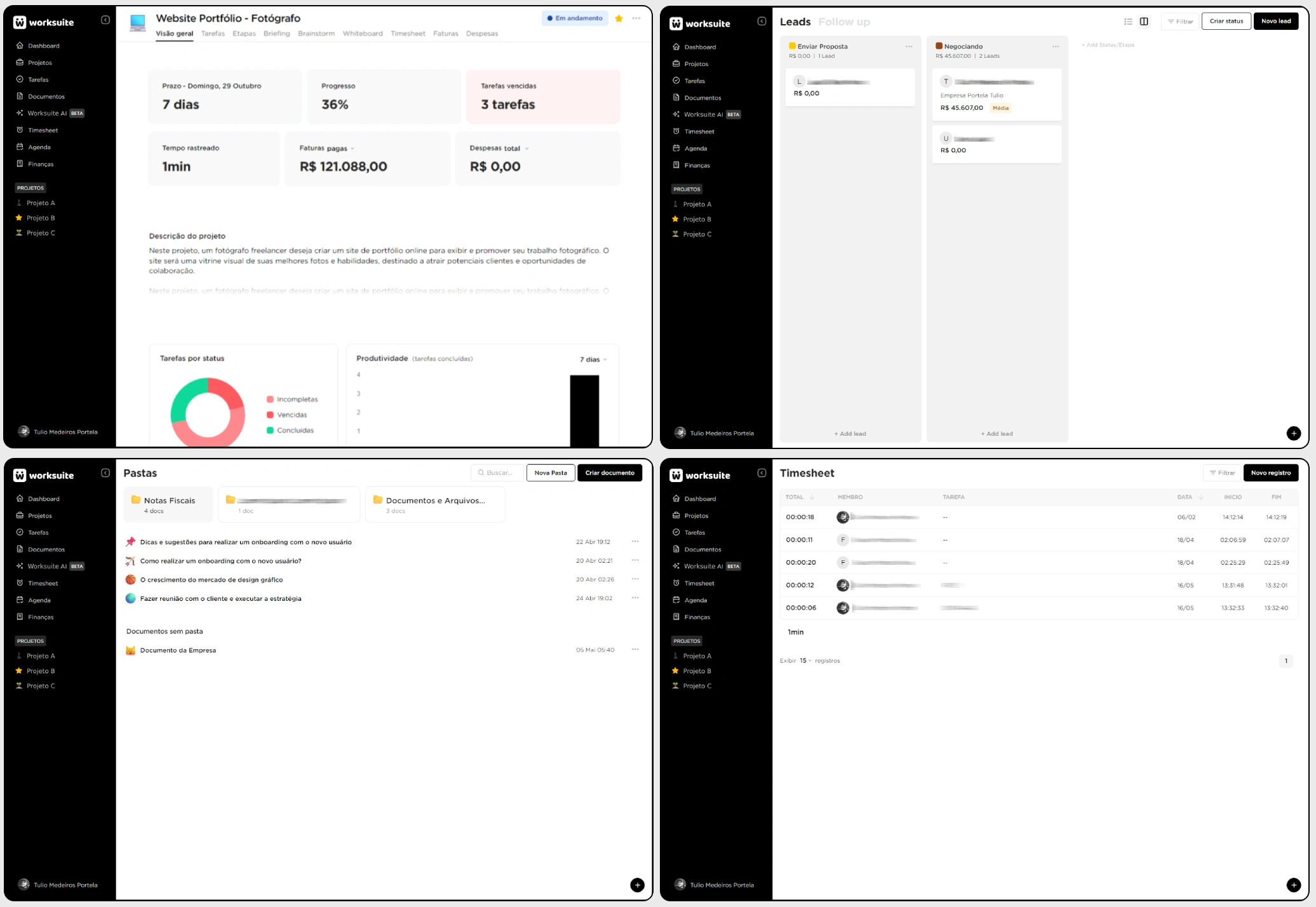Expand the Despesas total dropdown

click(x=527, y=149)
